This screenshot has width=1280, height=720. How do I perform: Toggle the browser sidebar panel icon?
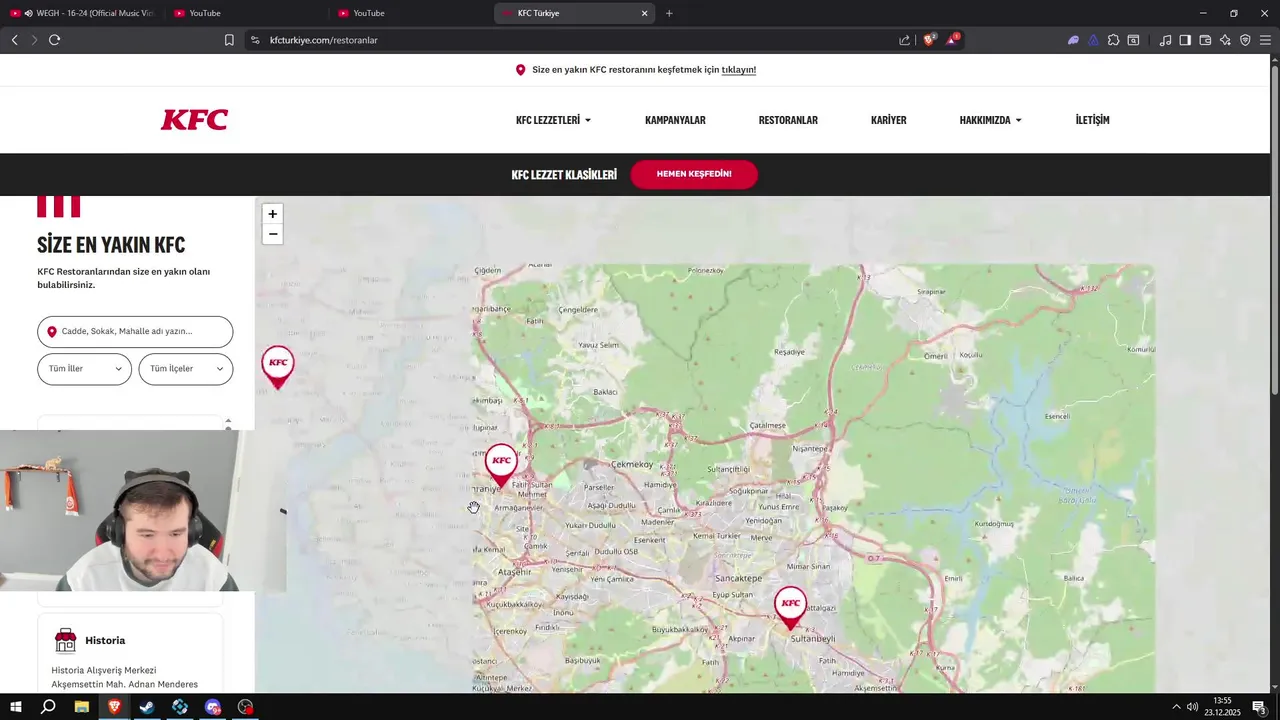1185,40
